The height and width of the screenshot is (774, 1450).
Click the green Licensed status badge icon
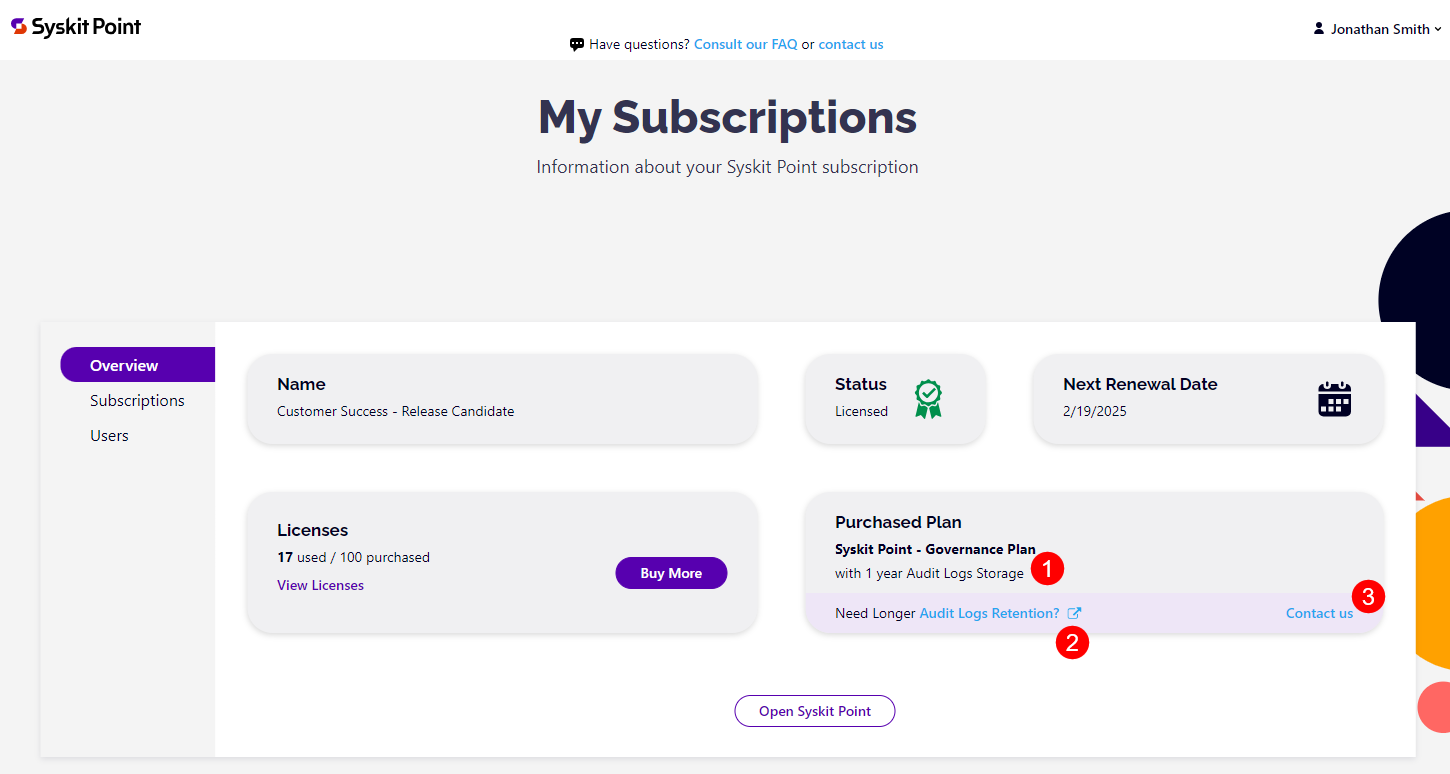(927, 399)
